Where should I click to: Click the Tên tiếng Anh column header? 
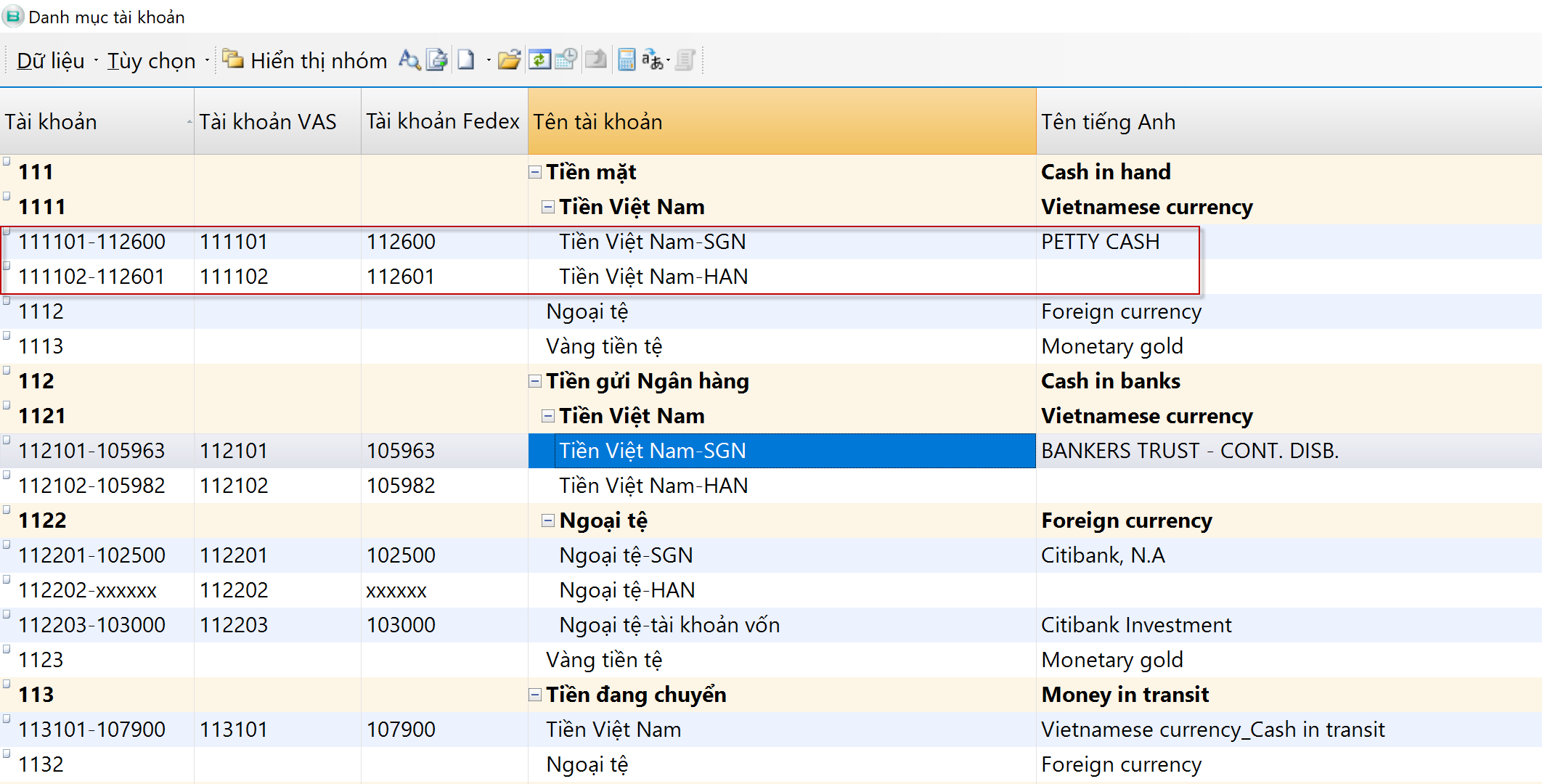point(1289,121)
